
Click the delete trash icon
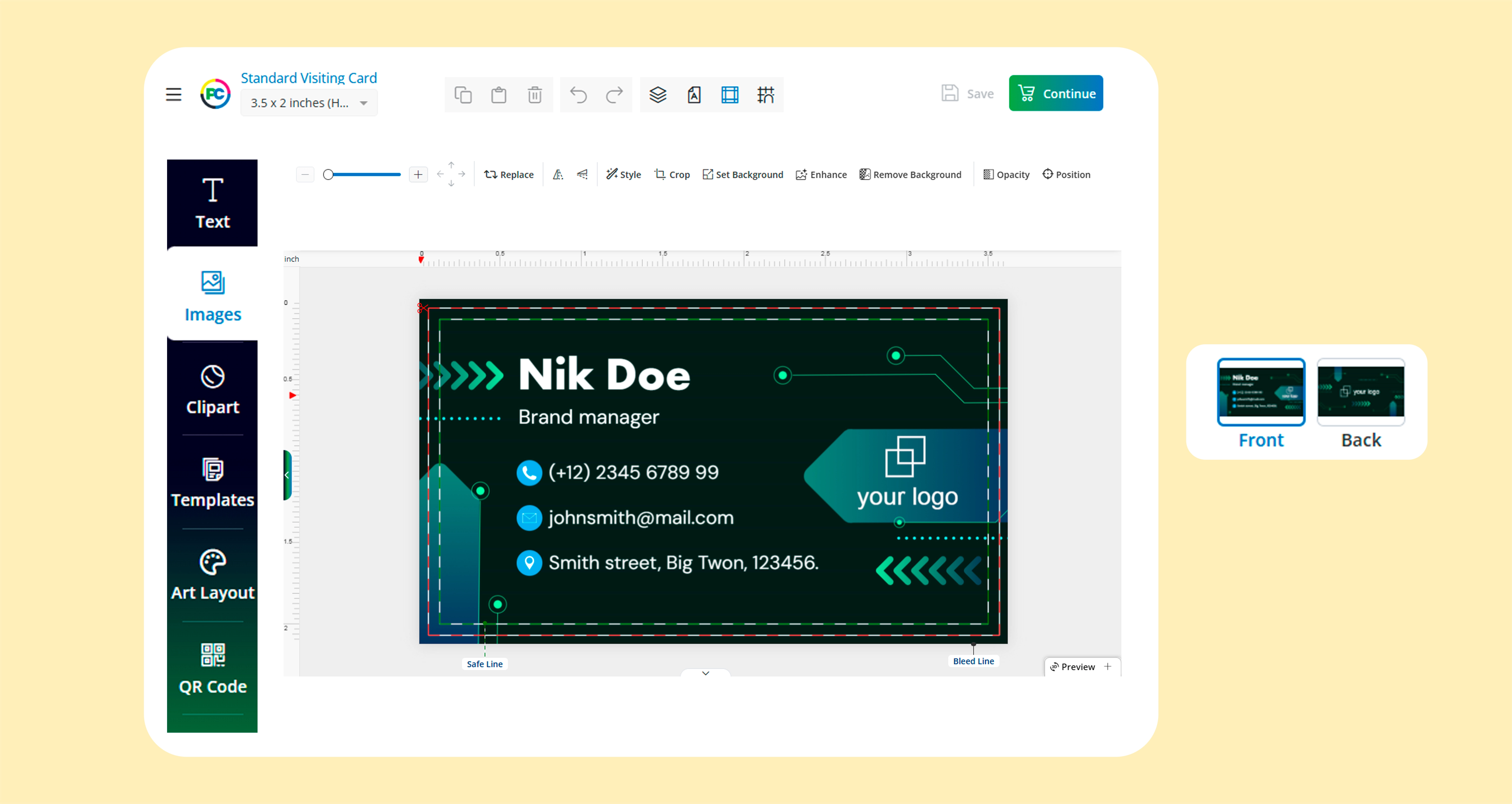click(534, 95)
